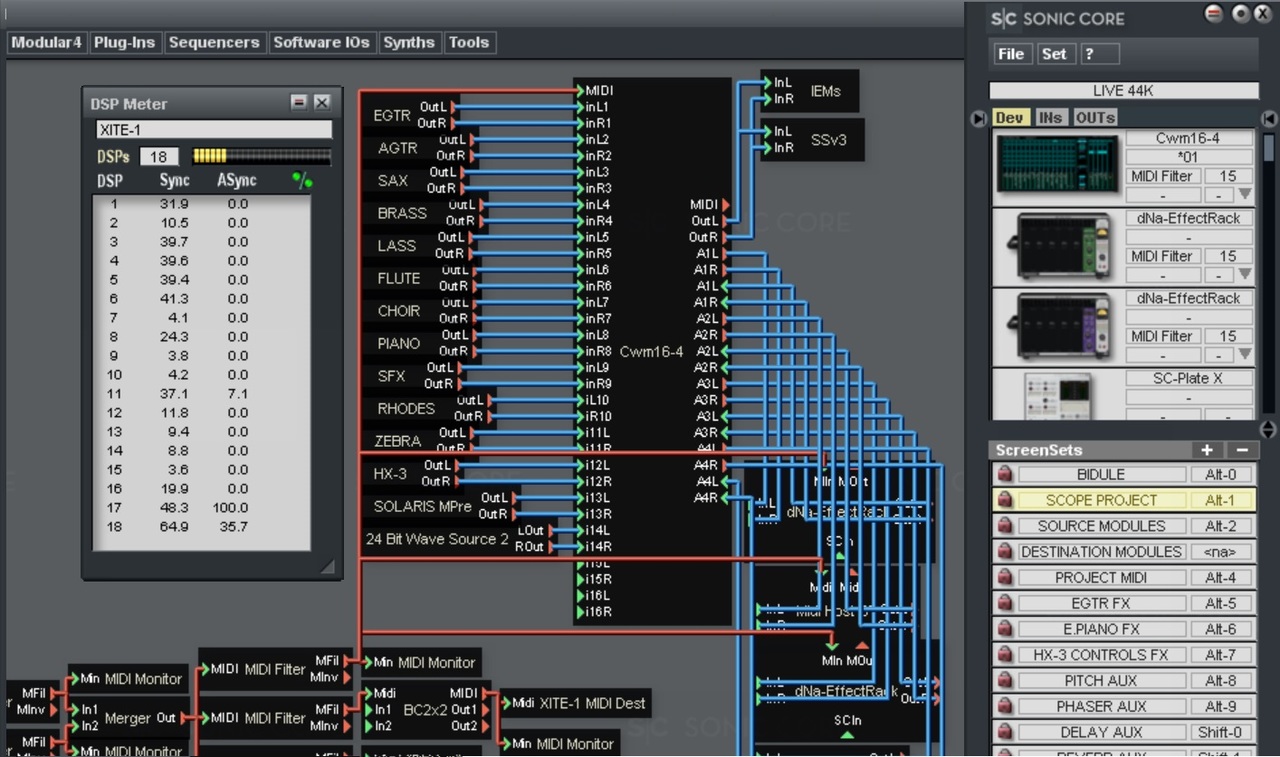
Task: Click the lock icon next to BIDULE
Action: [x=1005, y=474]
